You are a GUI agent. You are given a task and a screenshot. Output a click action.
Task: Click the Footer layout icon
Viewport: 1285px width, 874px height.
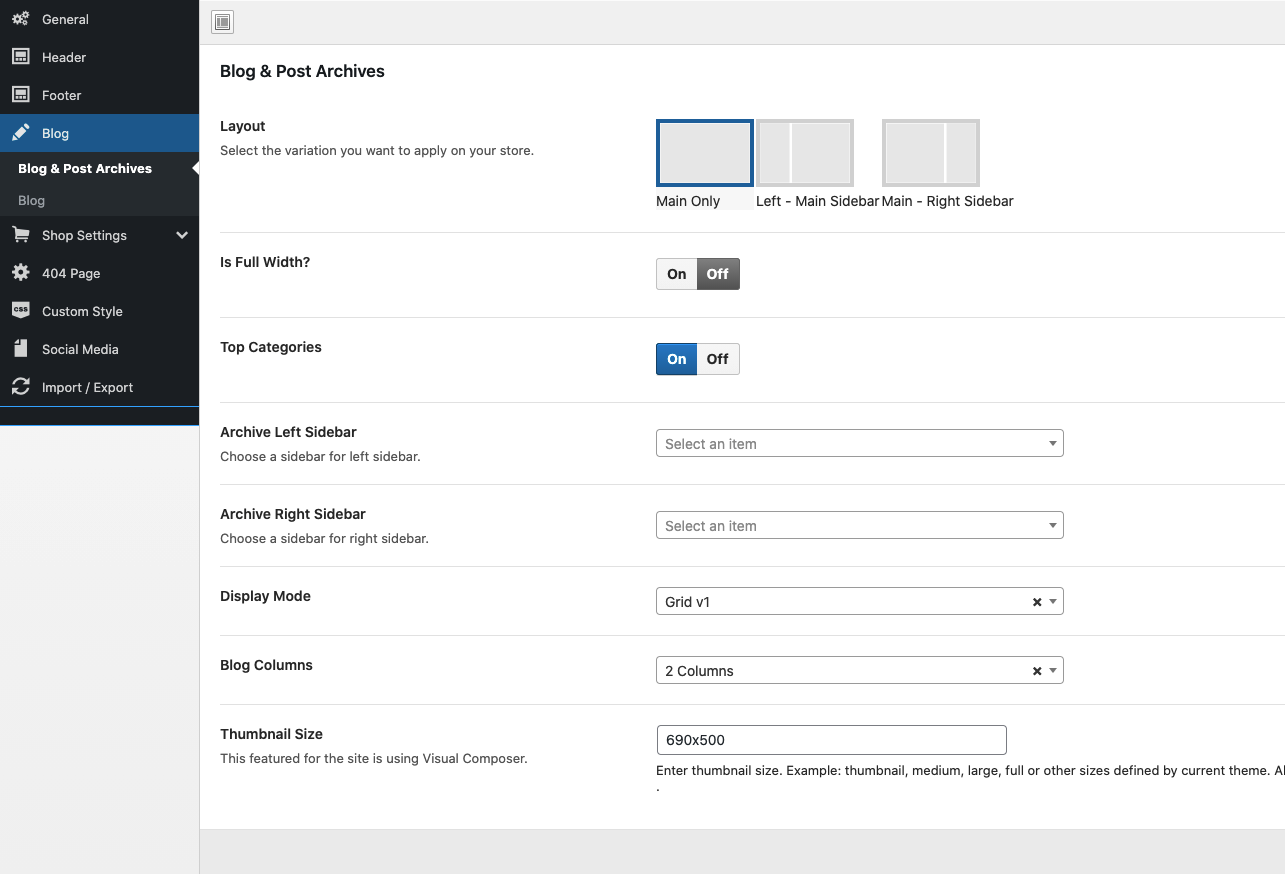point(20,95)
